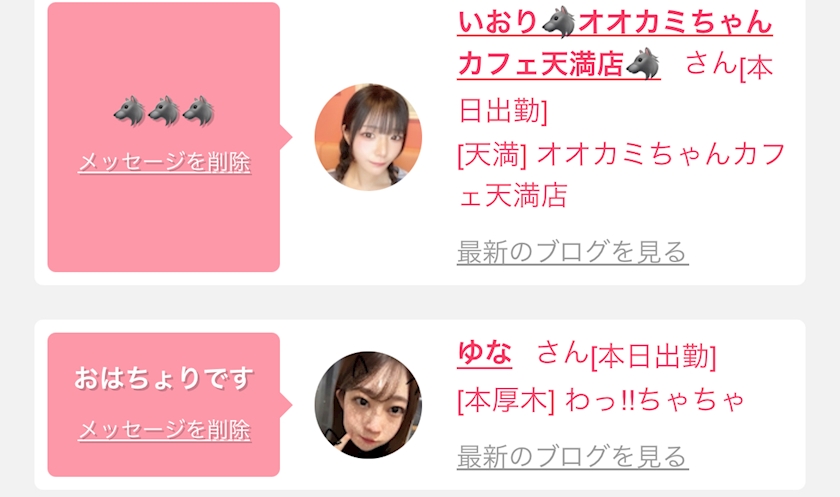Click the three wolf emojis in message

pos(164,111)
